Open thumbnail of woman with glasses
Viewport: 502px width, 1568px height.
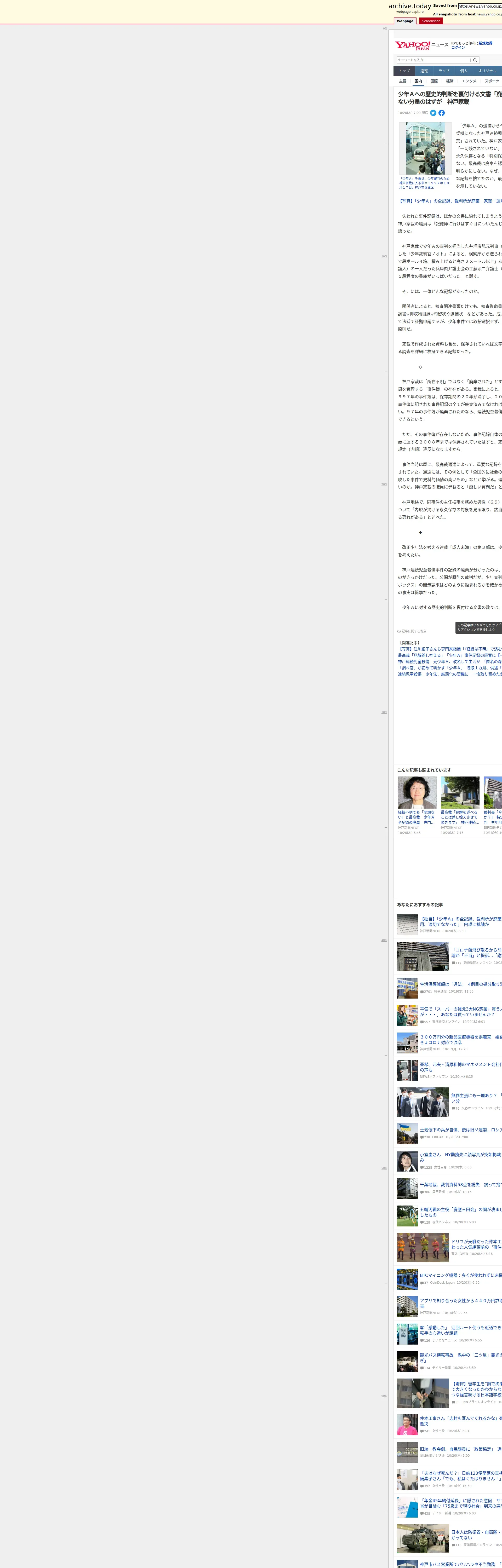coord(417,793)
